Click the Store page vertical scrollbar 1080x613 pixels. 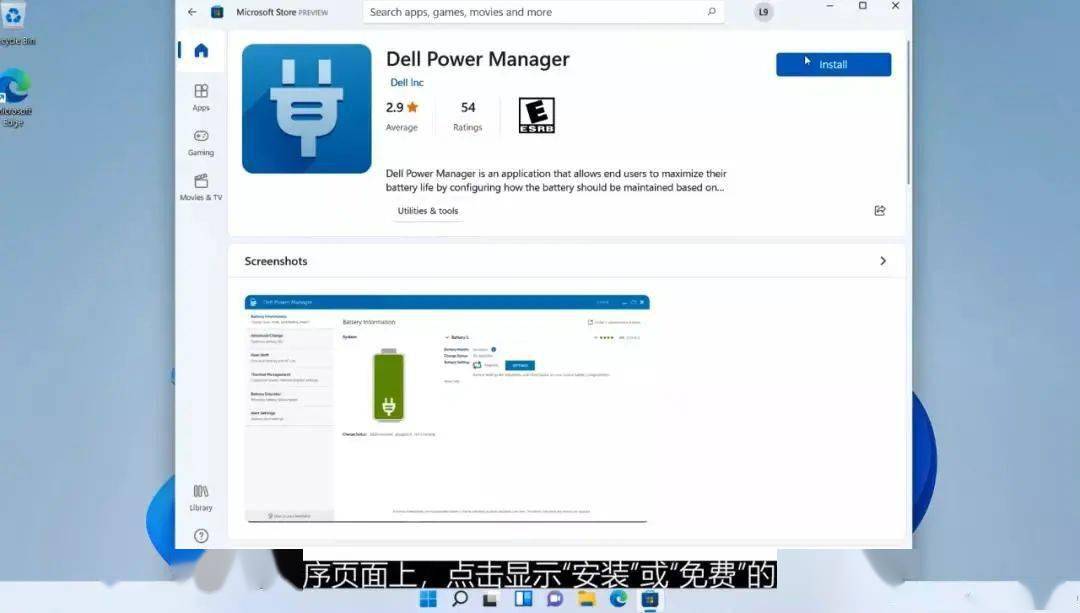point(908,112)
